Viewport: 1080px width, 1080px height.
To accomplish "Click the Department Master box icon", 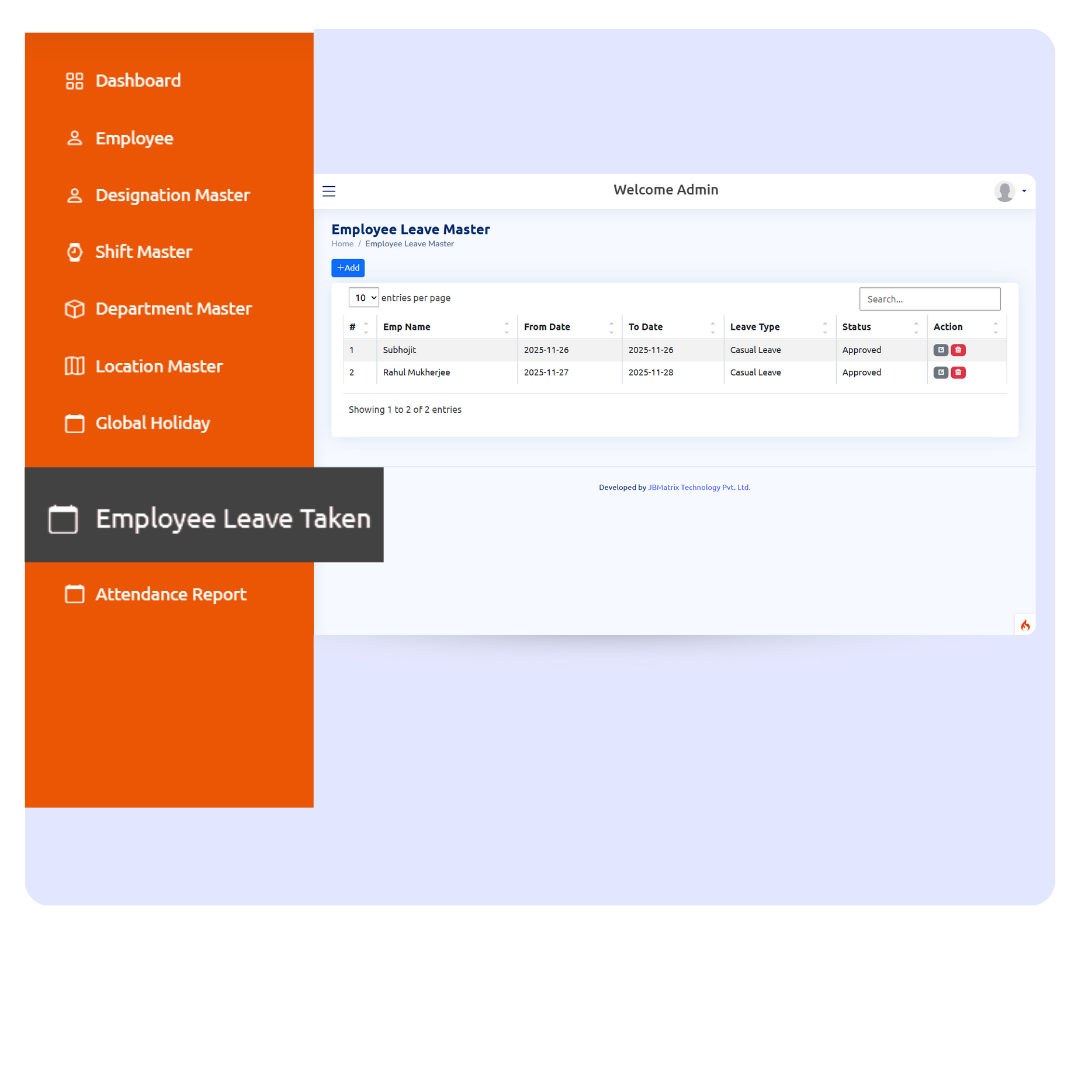I will click(x=75, y=309).
